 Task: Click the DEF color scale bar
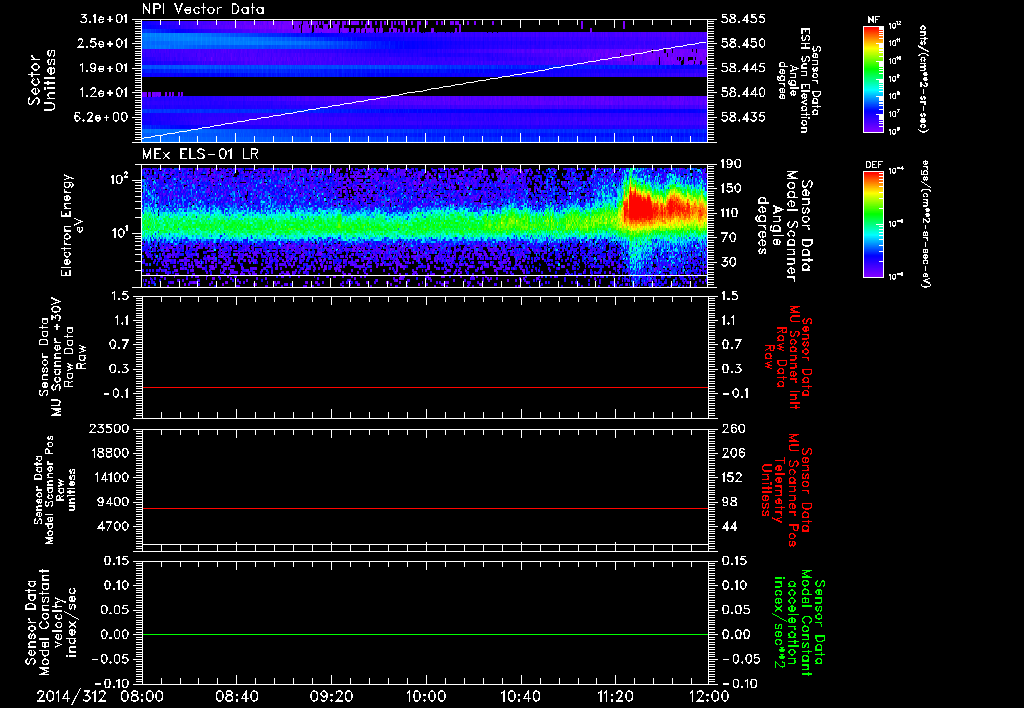[873, 224]
